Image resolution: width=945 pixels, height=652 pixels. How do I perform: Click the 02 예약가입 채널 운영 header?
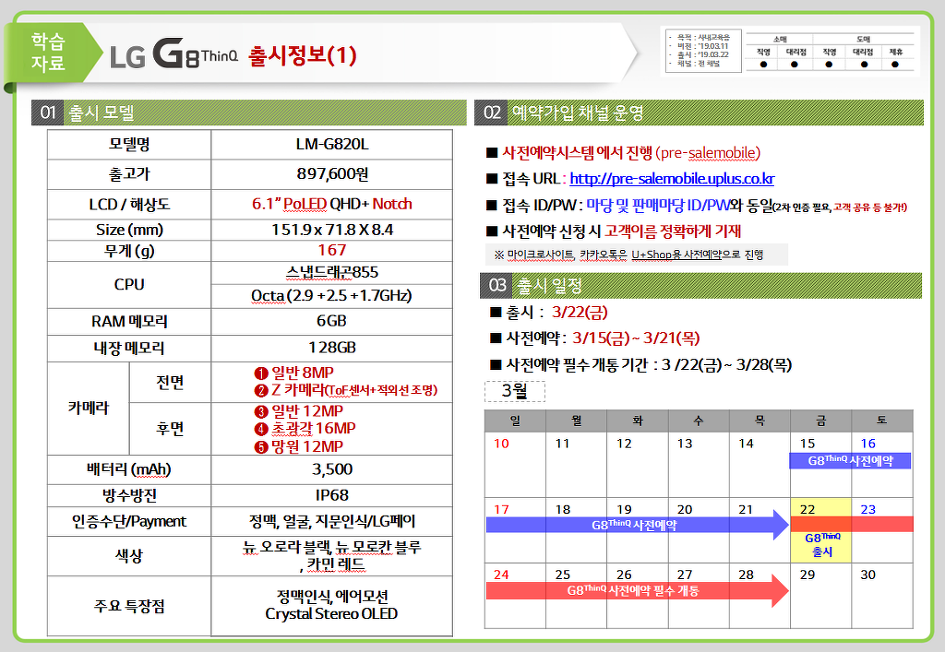[699, 113]
